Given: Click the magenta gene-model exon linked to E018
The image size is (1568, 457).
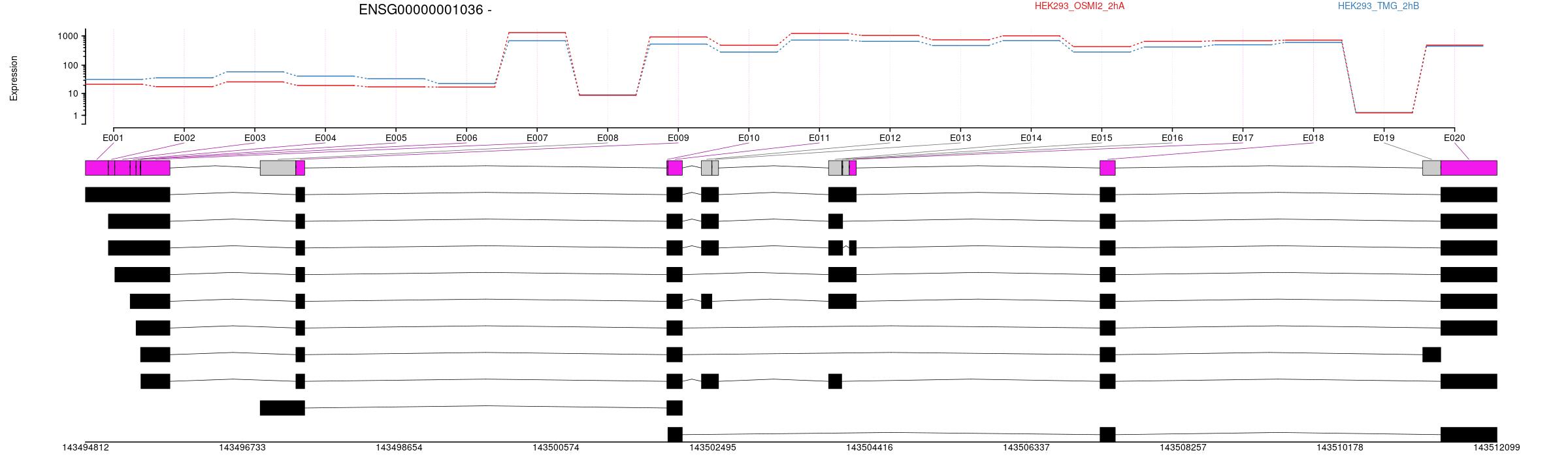Looking at the screenshot, I should [x=1107, y=168].
